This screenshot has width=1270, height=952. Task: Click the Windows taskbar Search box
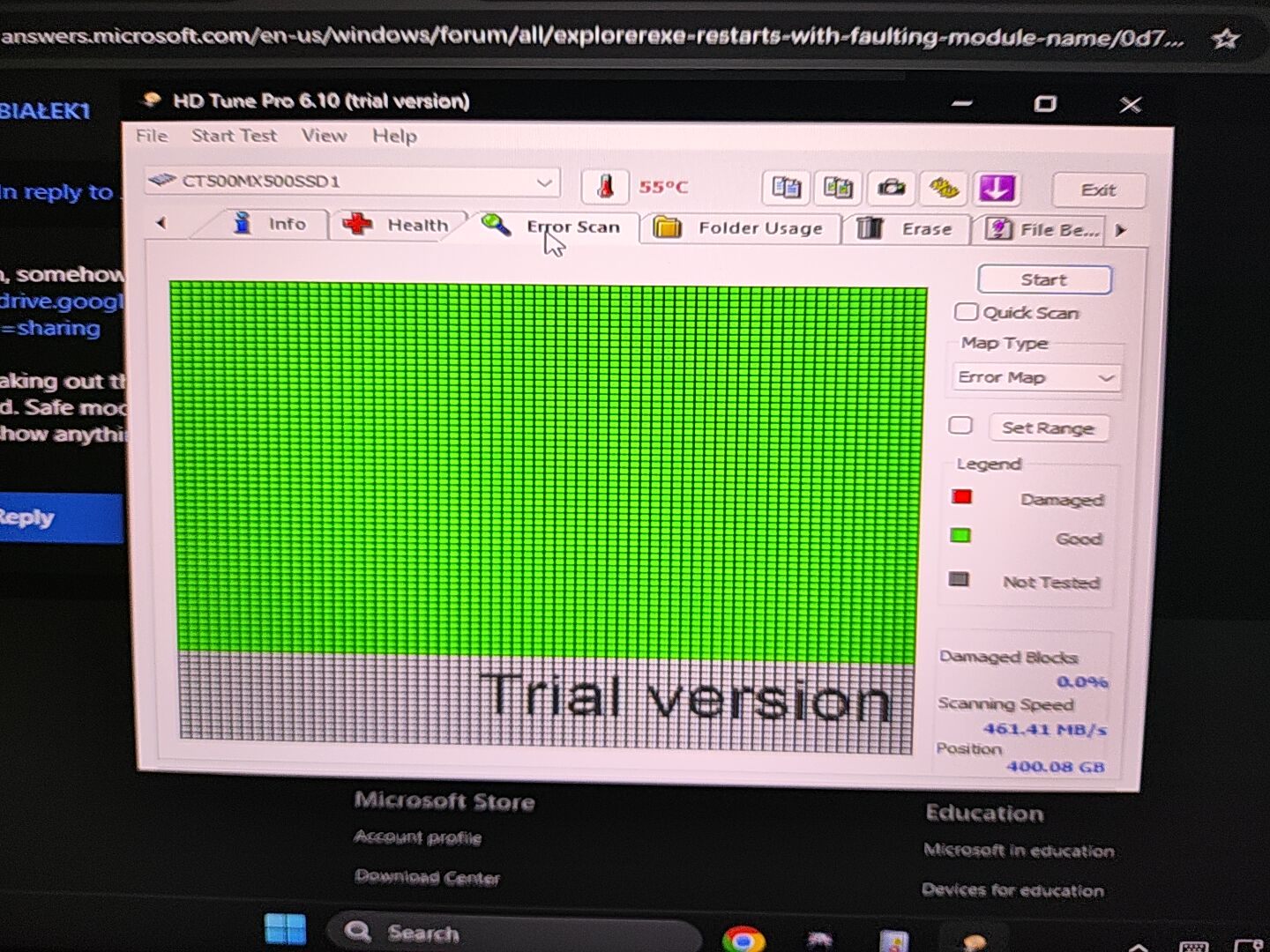tap(513, 933)
